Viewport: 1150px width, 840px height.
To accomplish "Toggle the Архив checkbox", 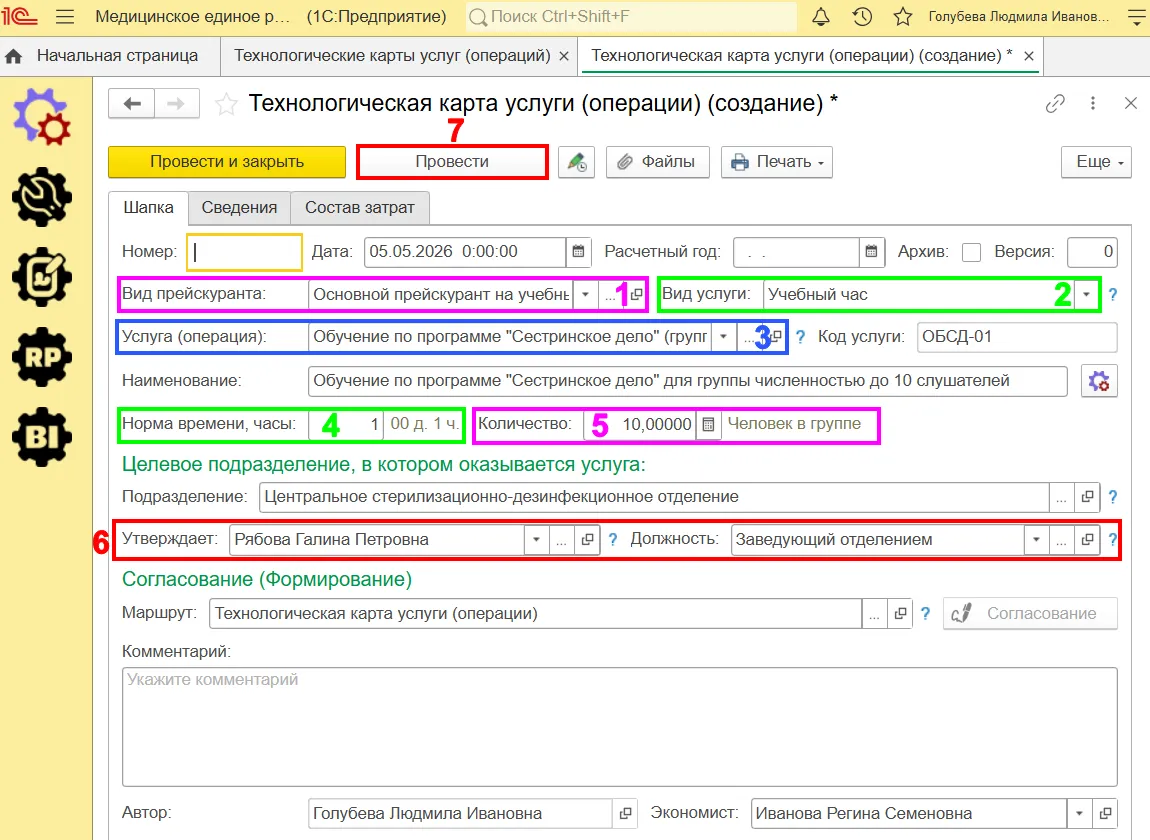I will click(x=971, y=252).
